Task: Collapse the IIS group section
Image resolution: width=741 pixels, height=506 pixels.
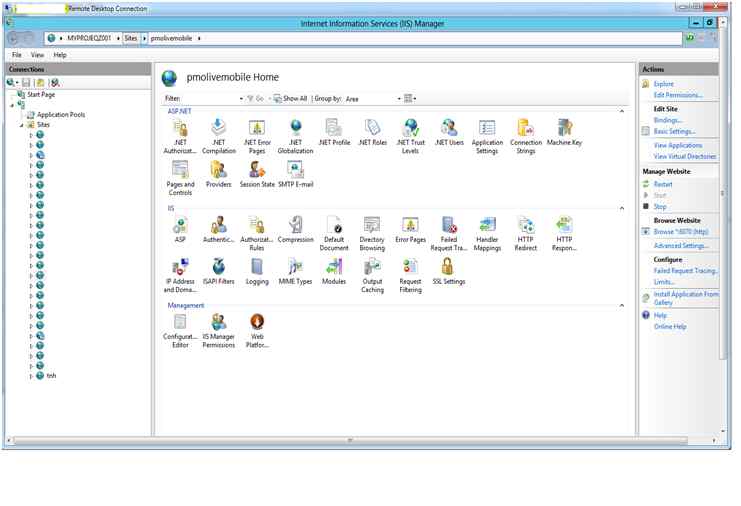Action: [622, 208]
